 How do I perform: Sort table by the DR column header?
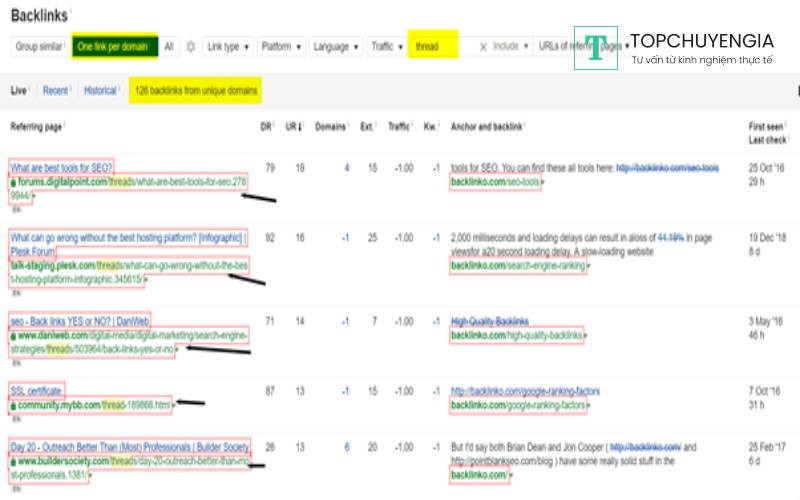[263, 127]
